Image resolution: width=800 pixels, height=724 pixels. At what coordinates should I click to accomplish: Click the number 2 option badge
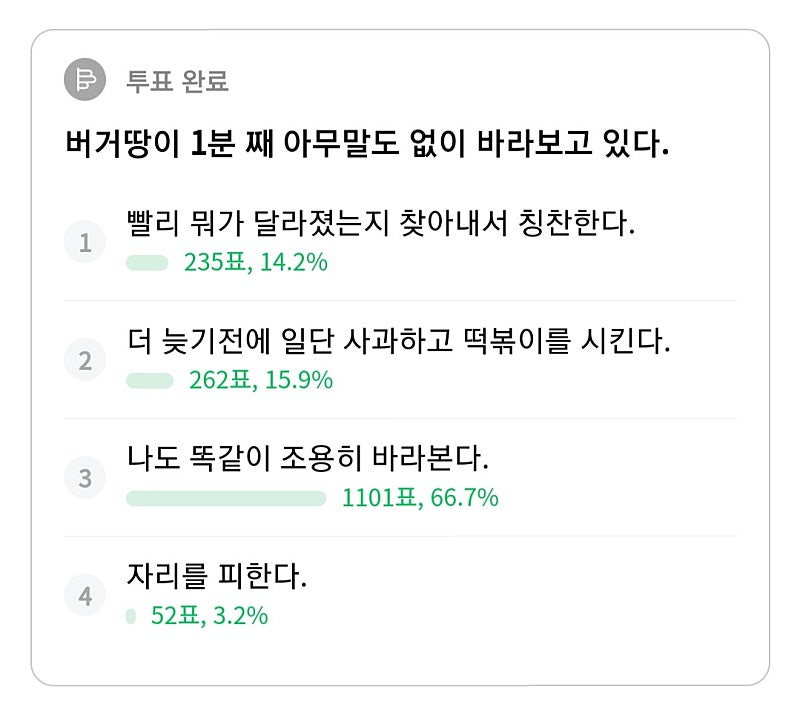click(x=85, y=360)
